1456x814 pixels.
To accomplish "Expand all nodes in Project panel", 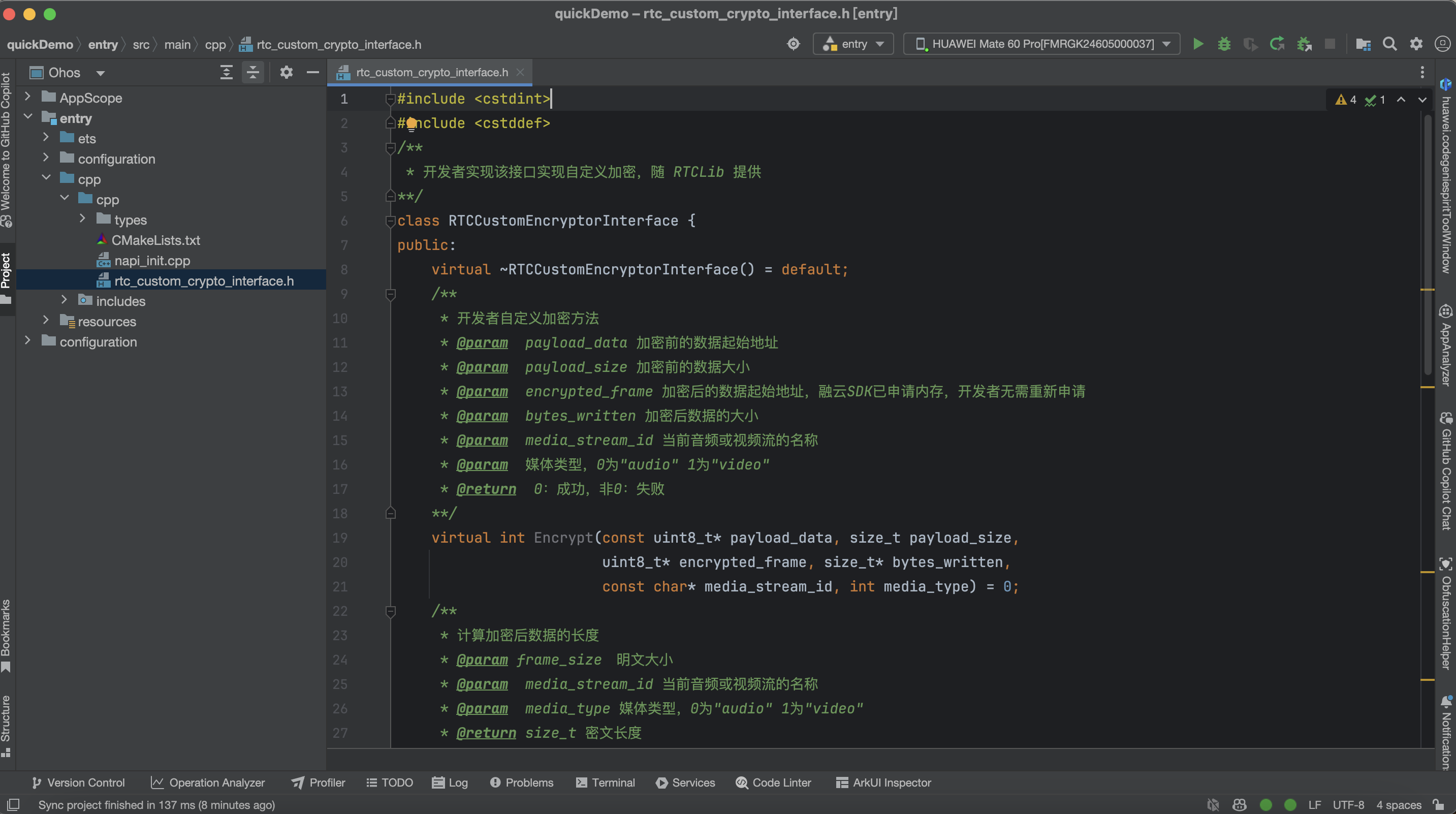I will point(226,72).
